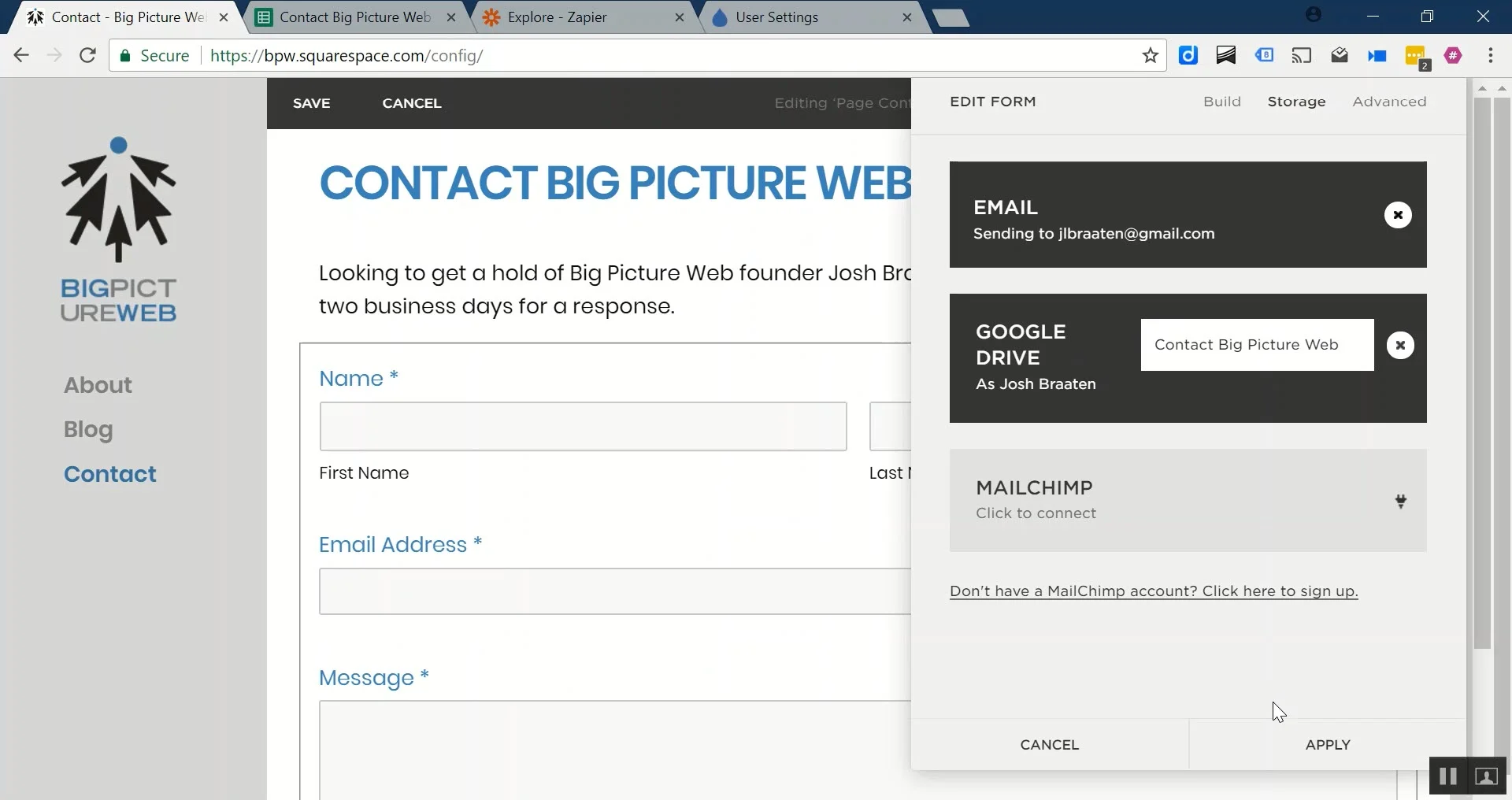Click the MailChimp connect plug icon
1512x800 pixels.
click(x=1401, y=501)
